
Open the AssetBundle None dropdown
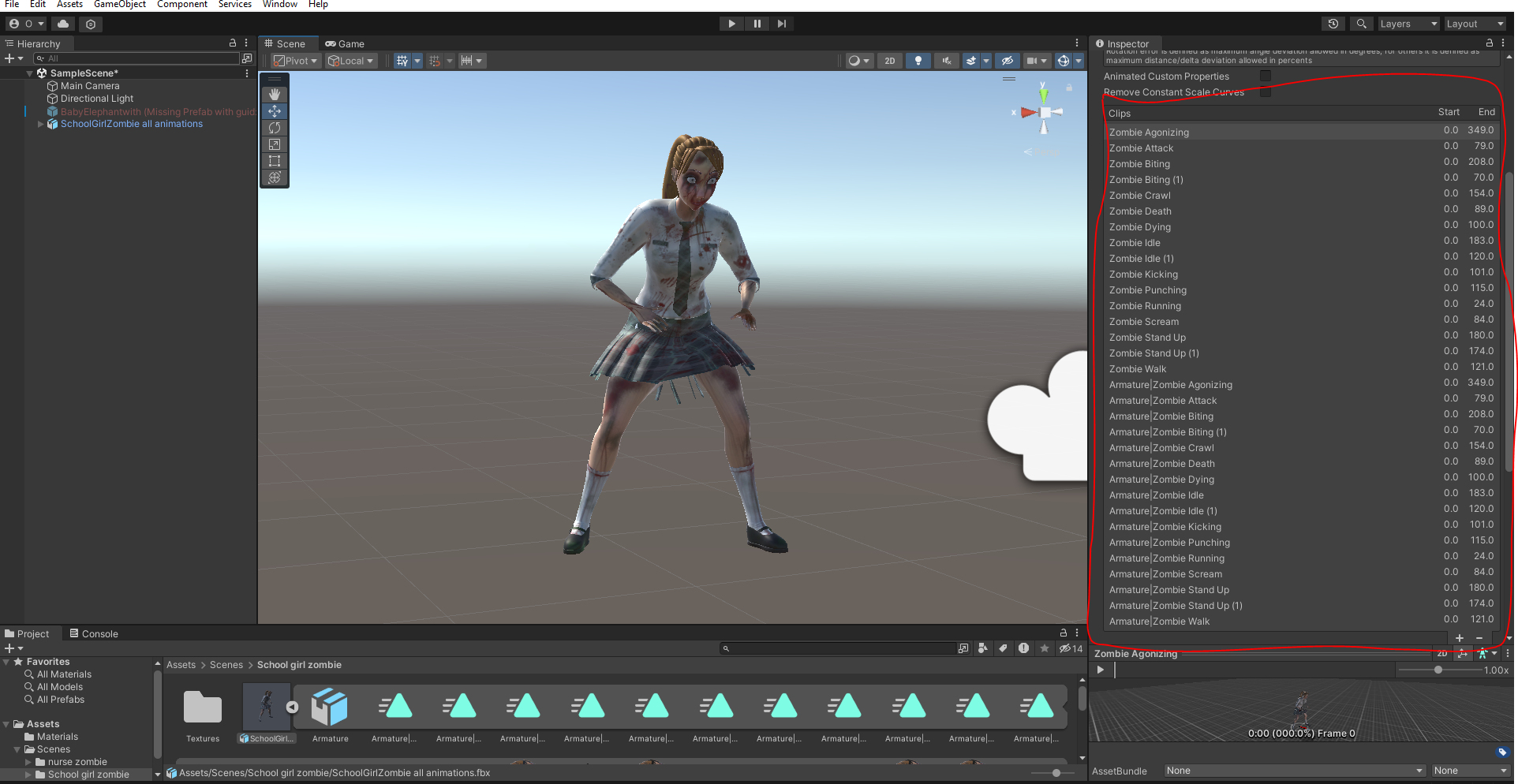[1295, 771]
